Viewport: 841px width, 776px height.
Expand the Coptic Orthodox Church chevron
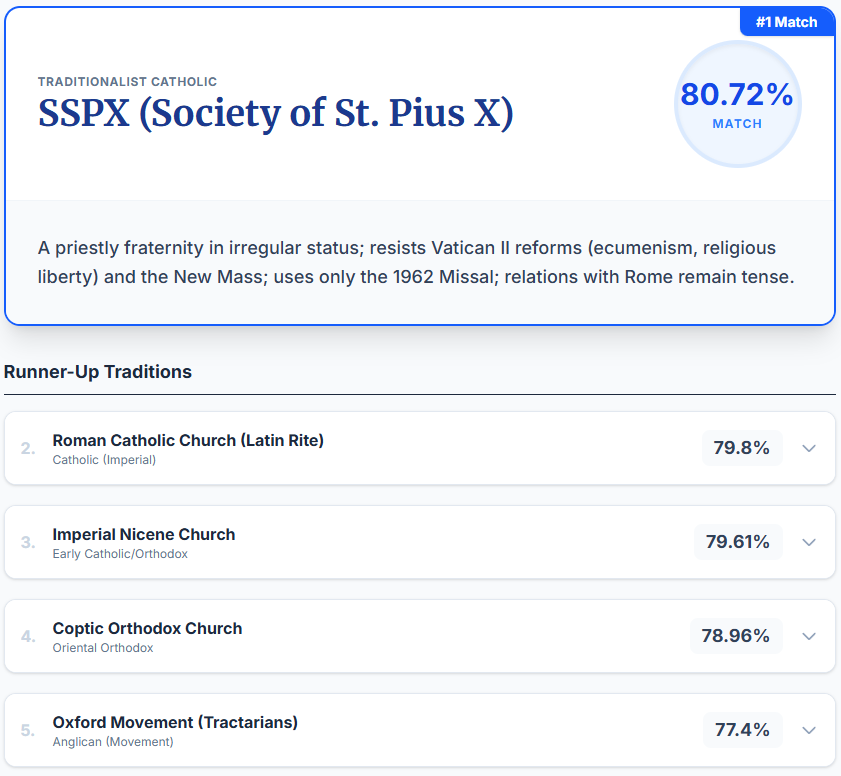(809, 636)
